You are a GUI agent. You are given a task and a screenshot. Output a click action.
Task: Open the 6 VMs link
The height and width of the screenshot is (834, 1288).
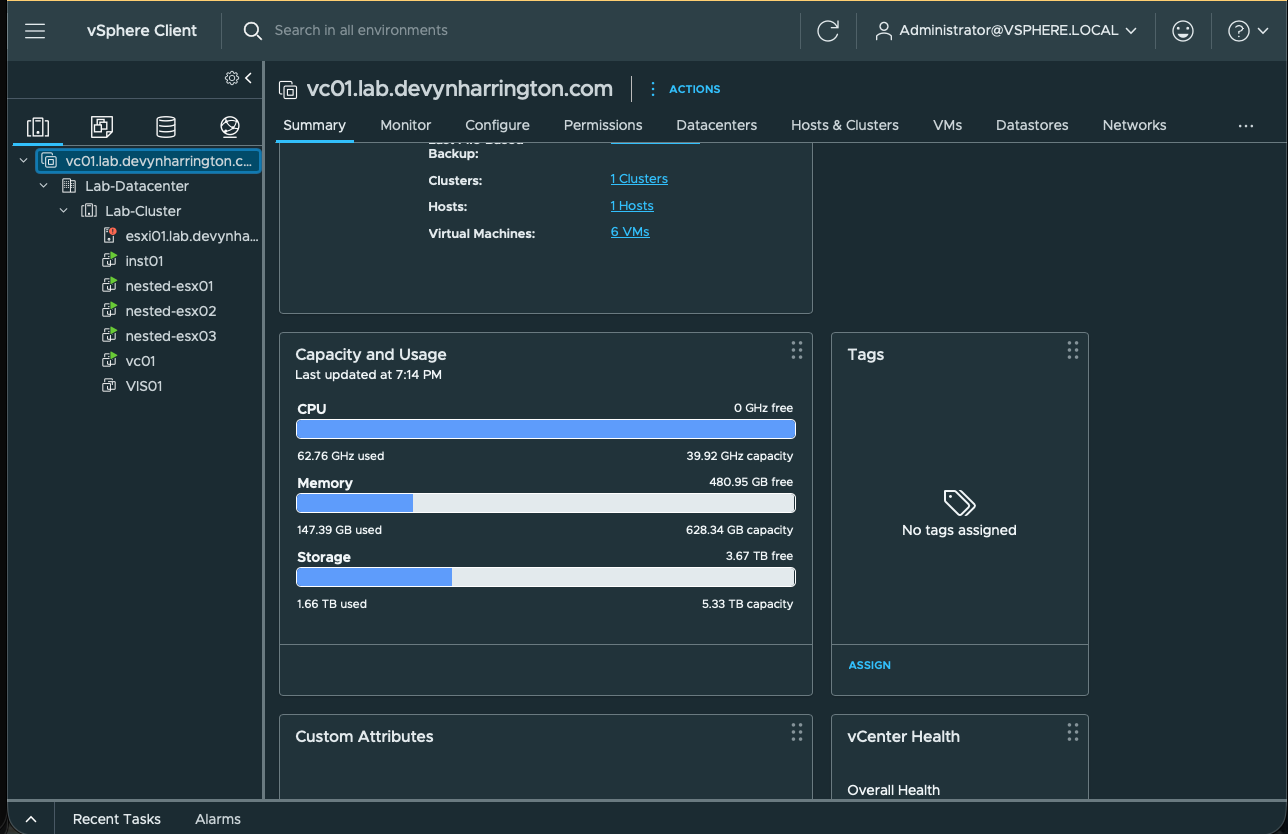coord(630,232)
